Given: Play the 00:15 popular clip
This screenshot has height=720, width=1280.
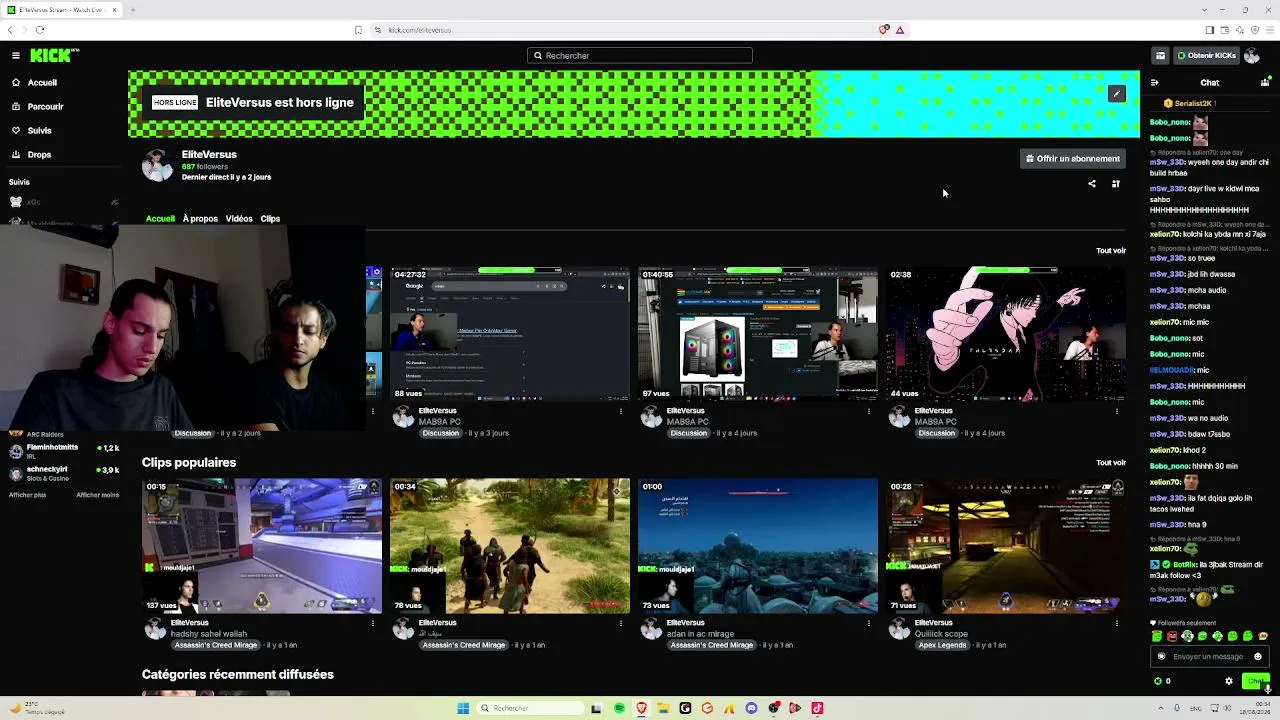Looking at the screenshot, I should click(262, 546).
